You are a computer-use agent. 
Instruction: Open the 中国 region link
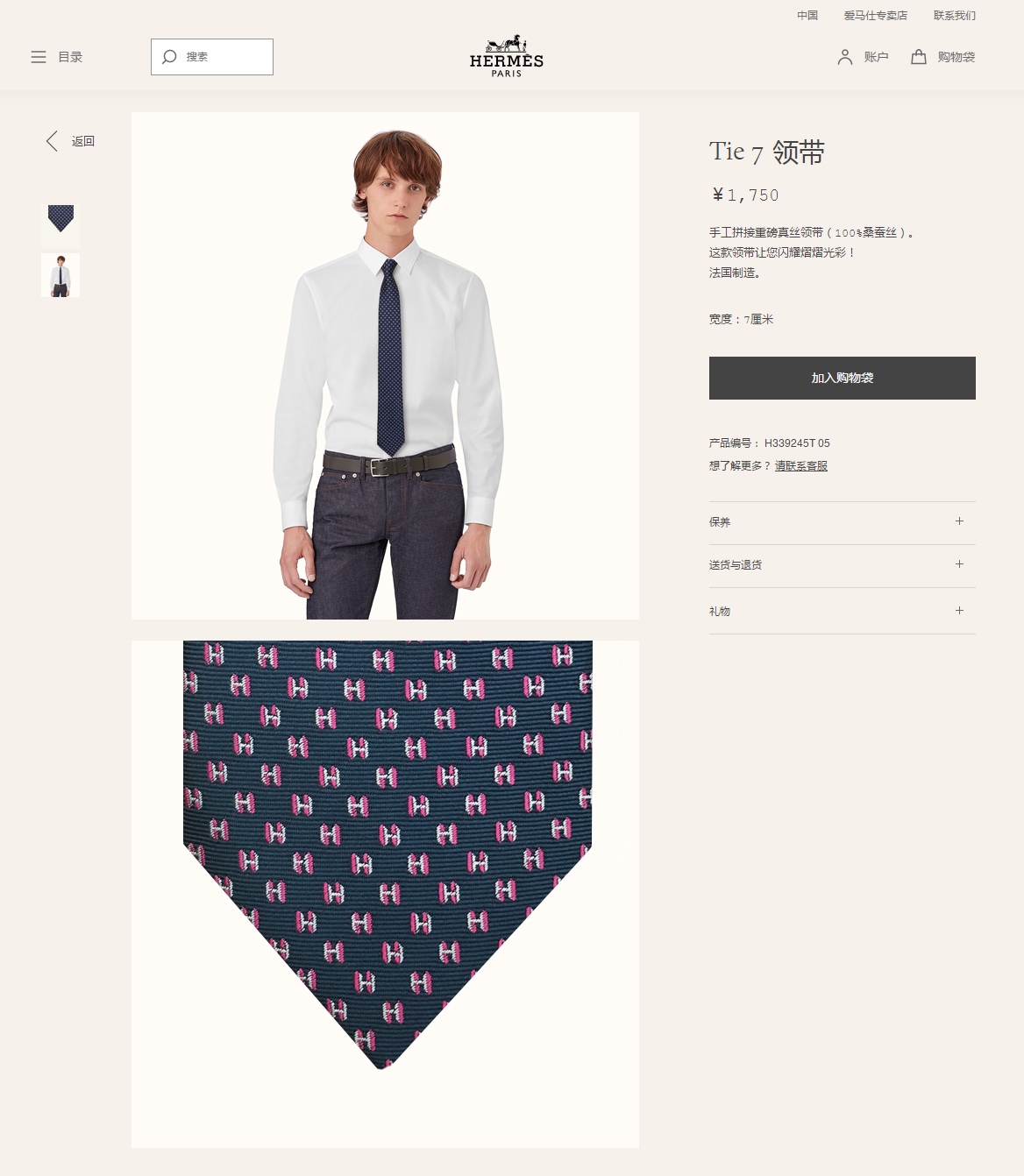pos(807,16)
